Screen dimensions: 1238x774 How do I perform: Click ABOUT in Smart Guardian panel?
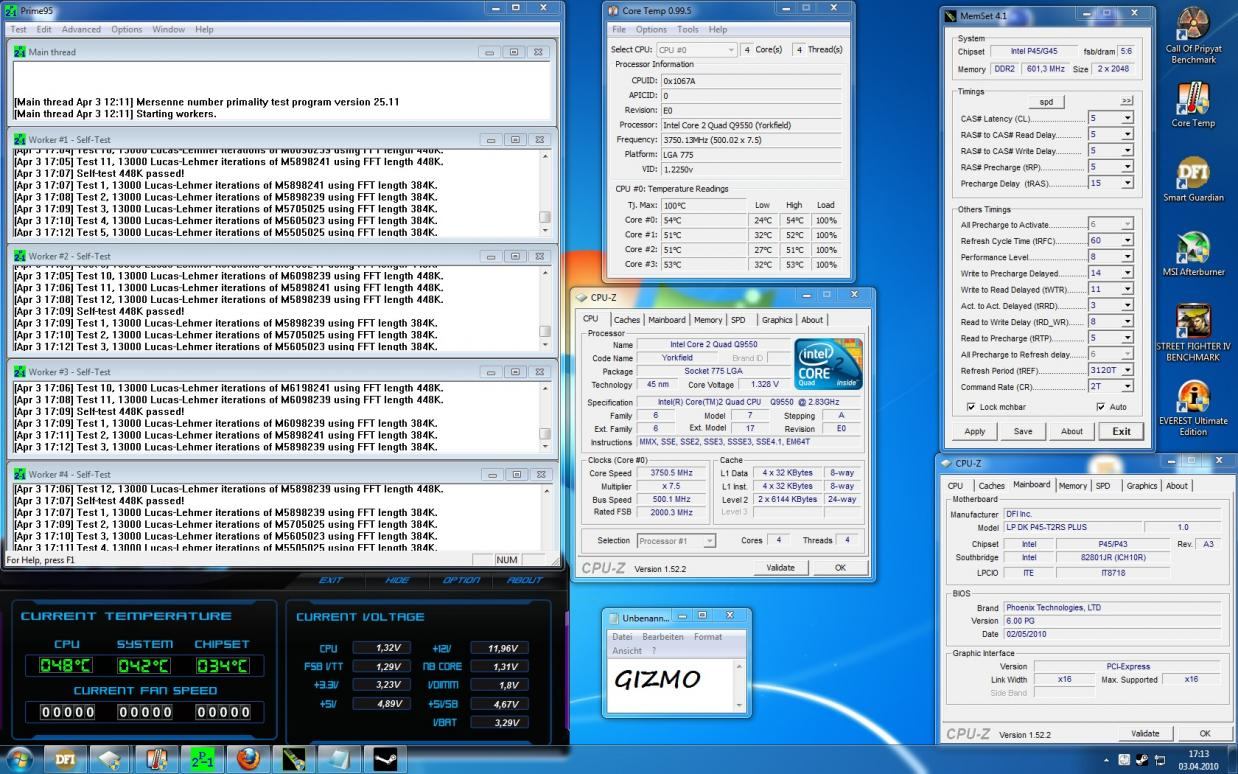point(524,580)
